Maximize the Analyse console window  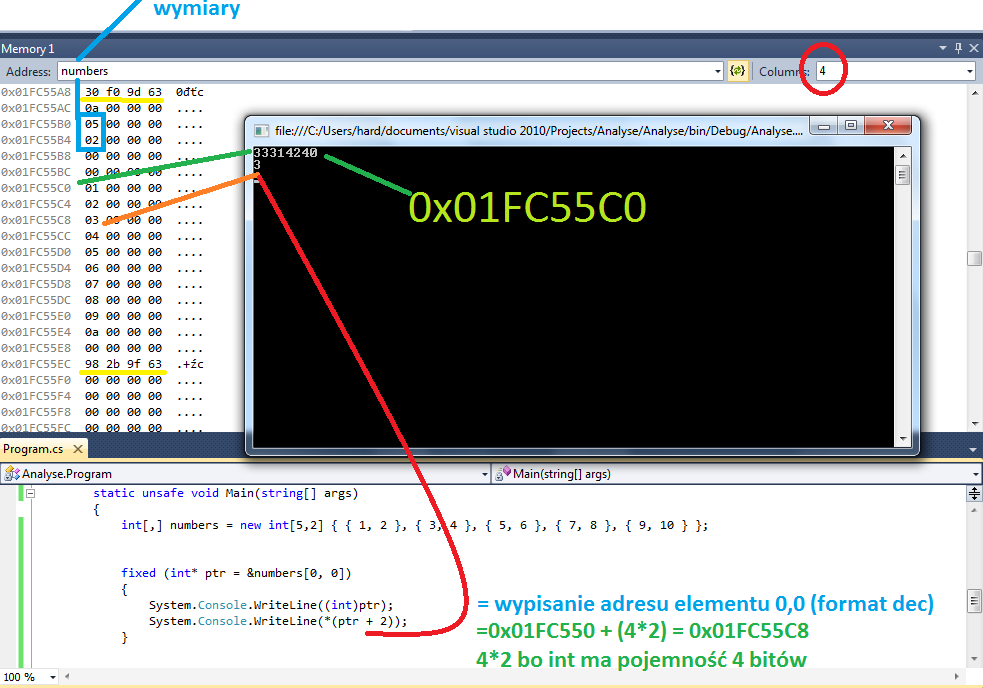point(851,126)
